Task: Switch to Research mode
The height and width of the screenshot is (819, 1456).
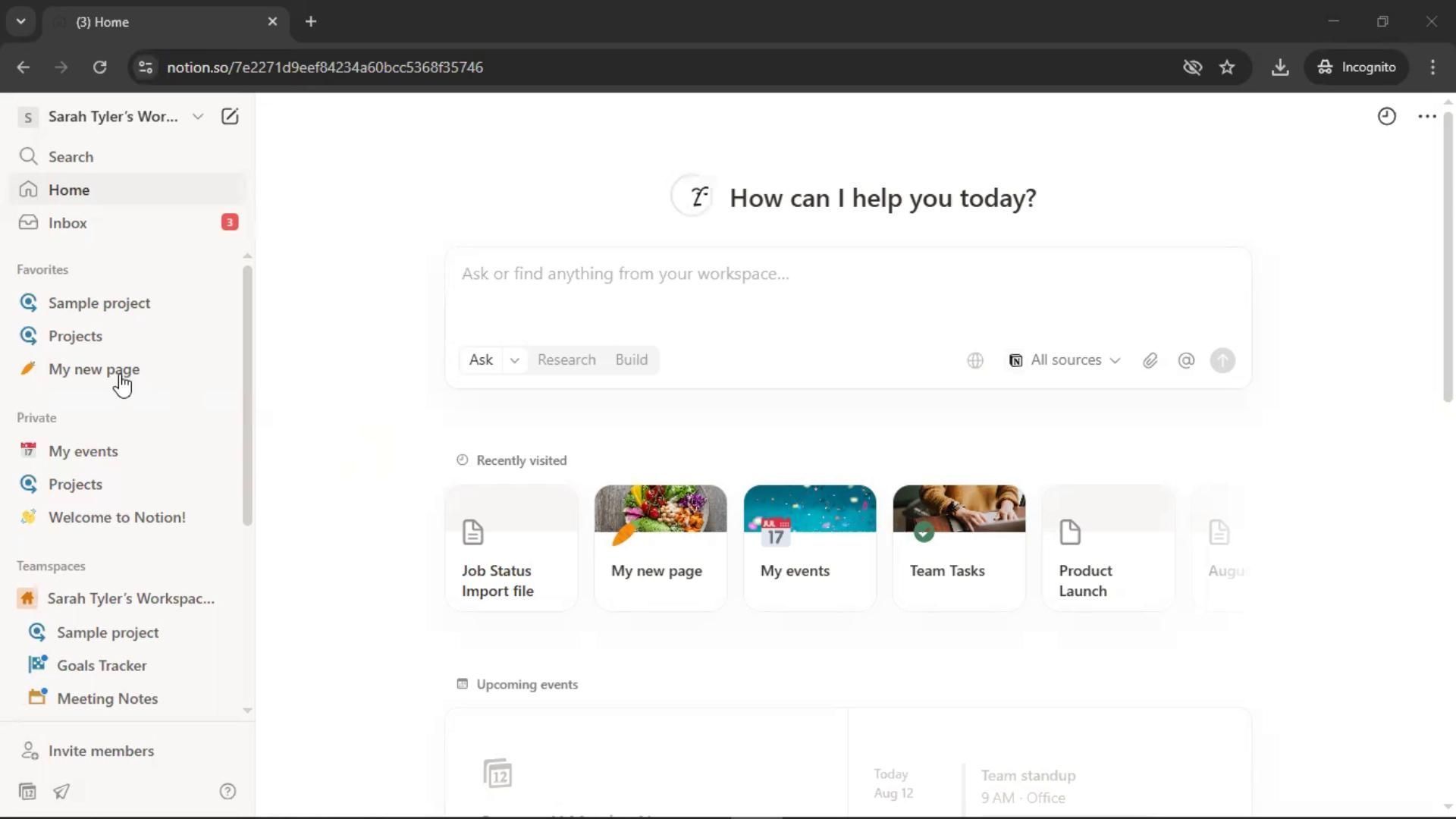Action: click(x=566, y=360)
